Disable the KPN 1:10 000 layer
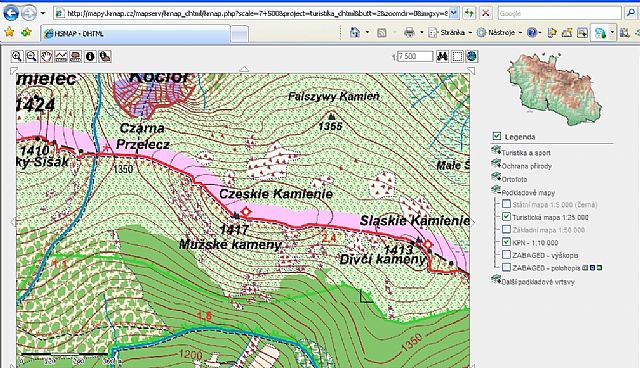 (506, 242)
